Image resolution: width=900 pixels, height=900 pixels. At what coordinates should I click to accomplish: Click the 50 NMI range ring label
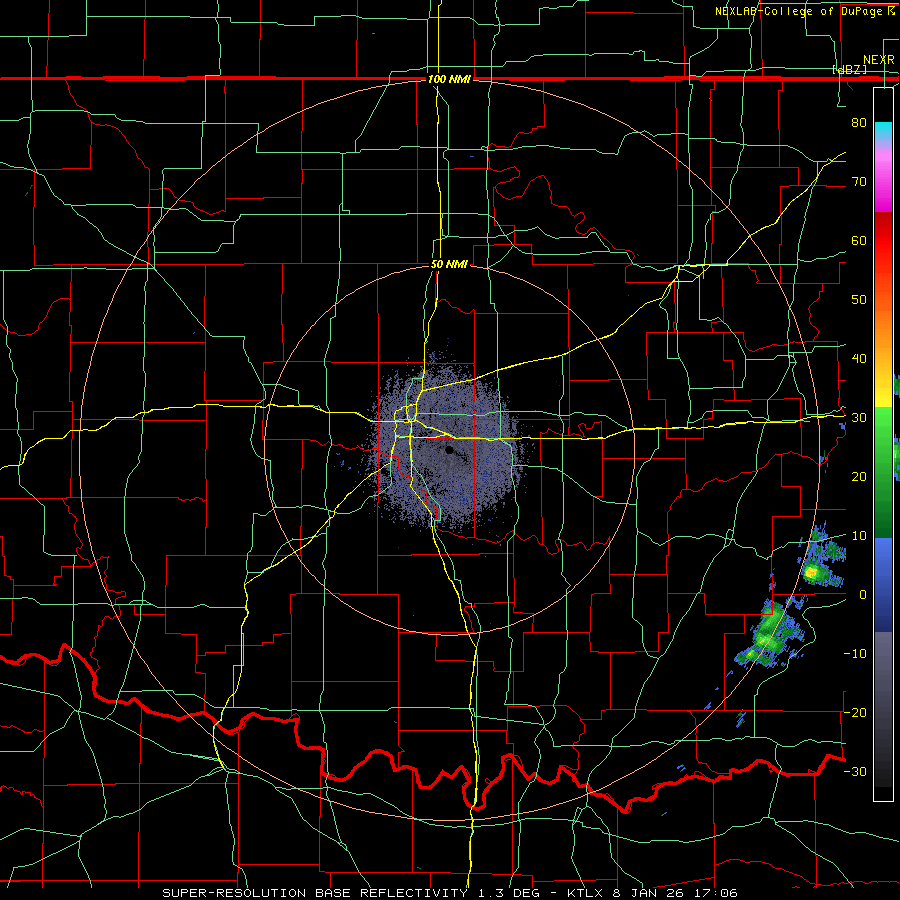449,265
